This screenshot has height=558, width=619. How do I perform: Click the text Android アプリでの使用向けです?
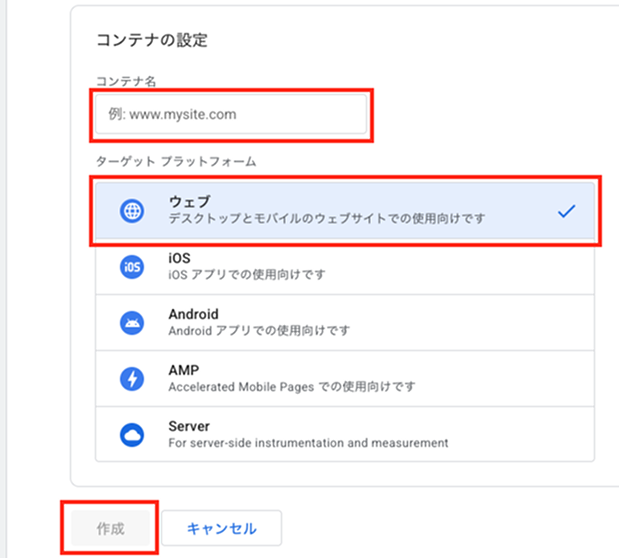tap(259, 331)
